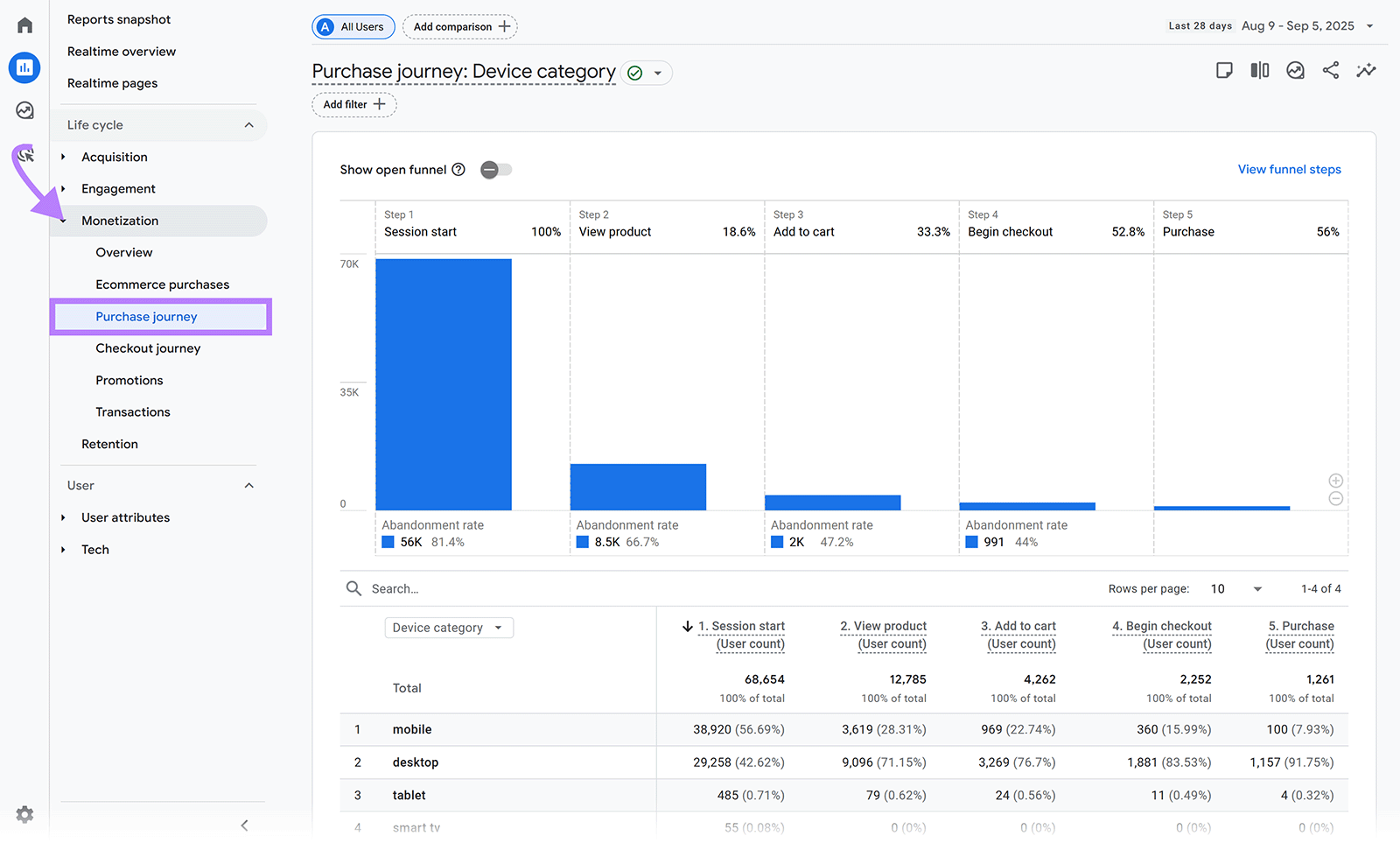Open the Aug 9 - Sep 5 date selector
Screen dimensions: 1400x843
pyautogui.click(x=1298, y=25)
